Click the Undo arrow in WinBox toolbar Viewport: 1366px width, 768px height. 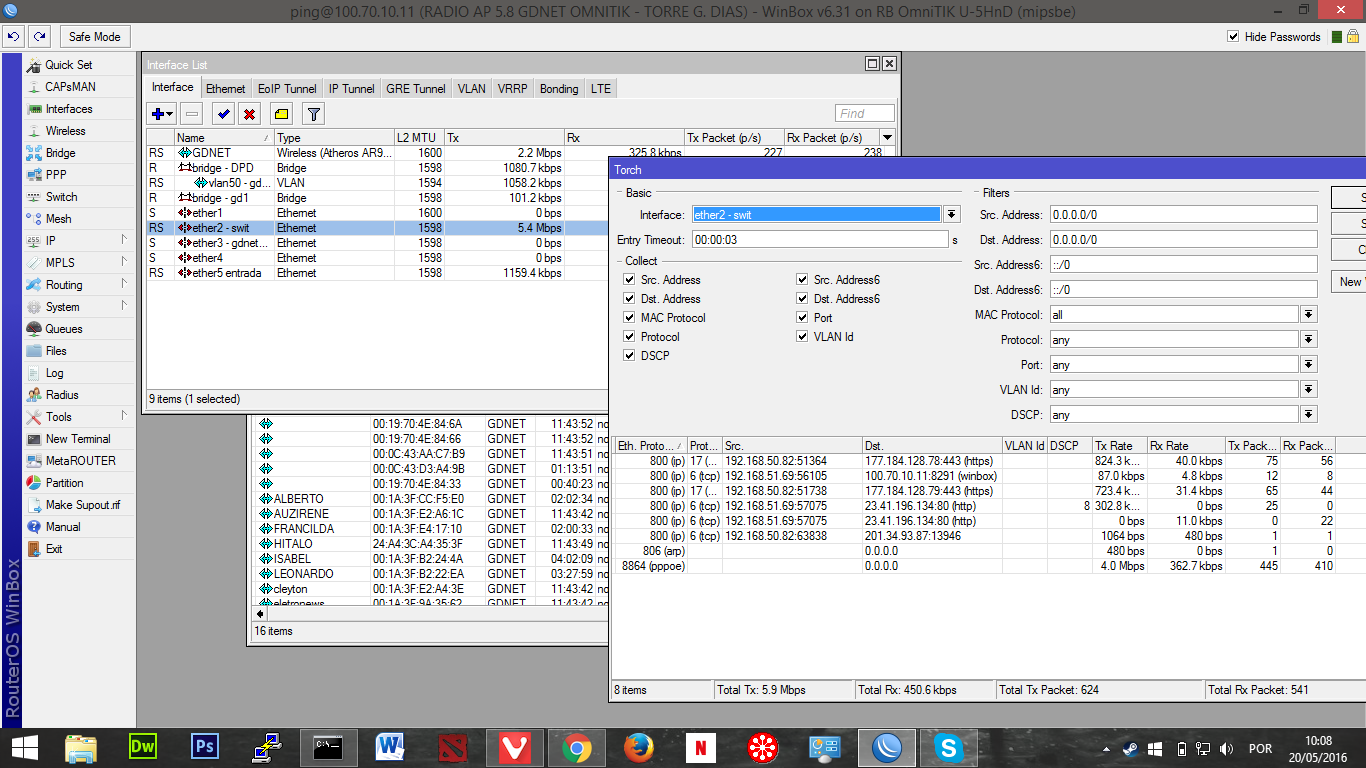pos(13,37)
